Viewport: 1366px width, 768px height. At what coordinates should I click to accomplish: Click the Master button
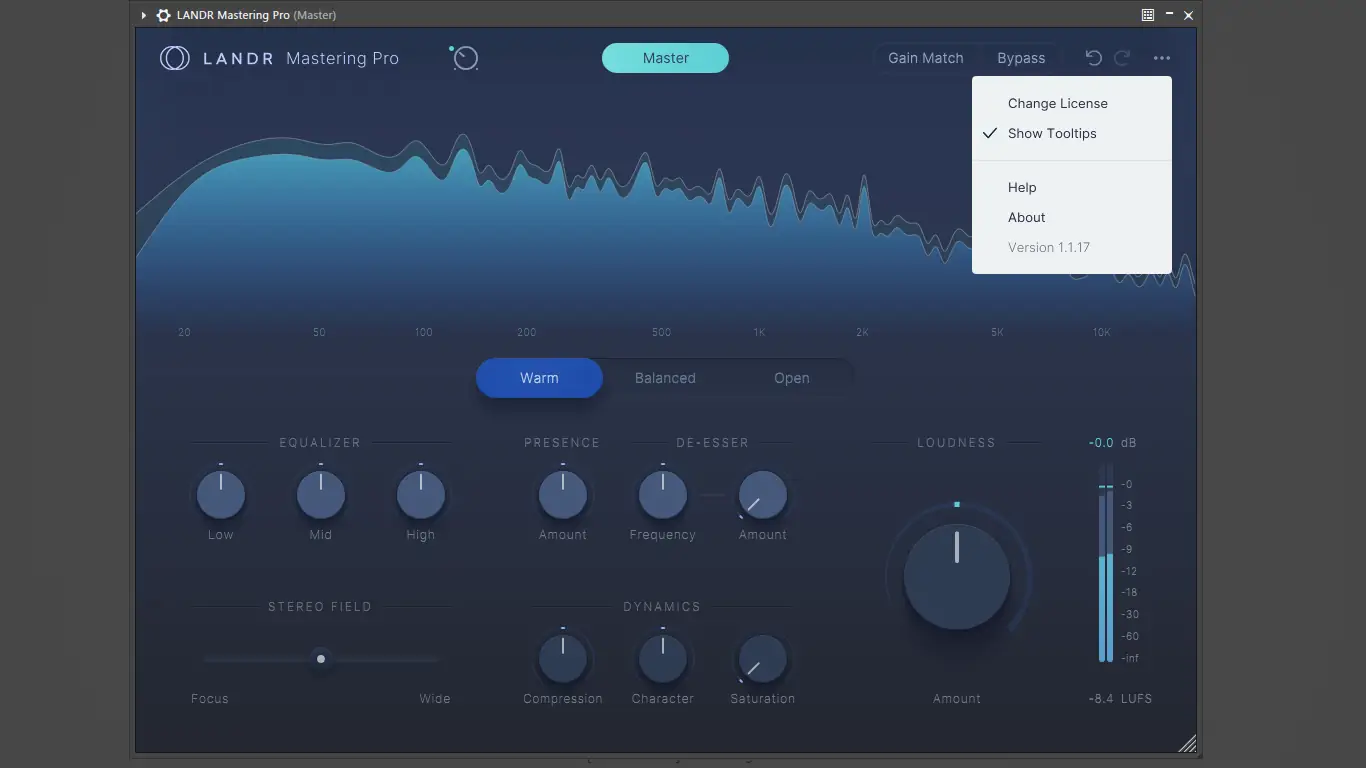pos(665,58)
